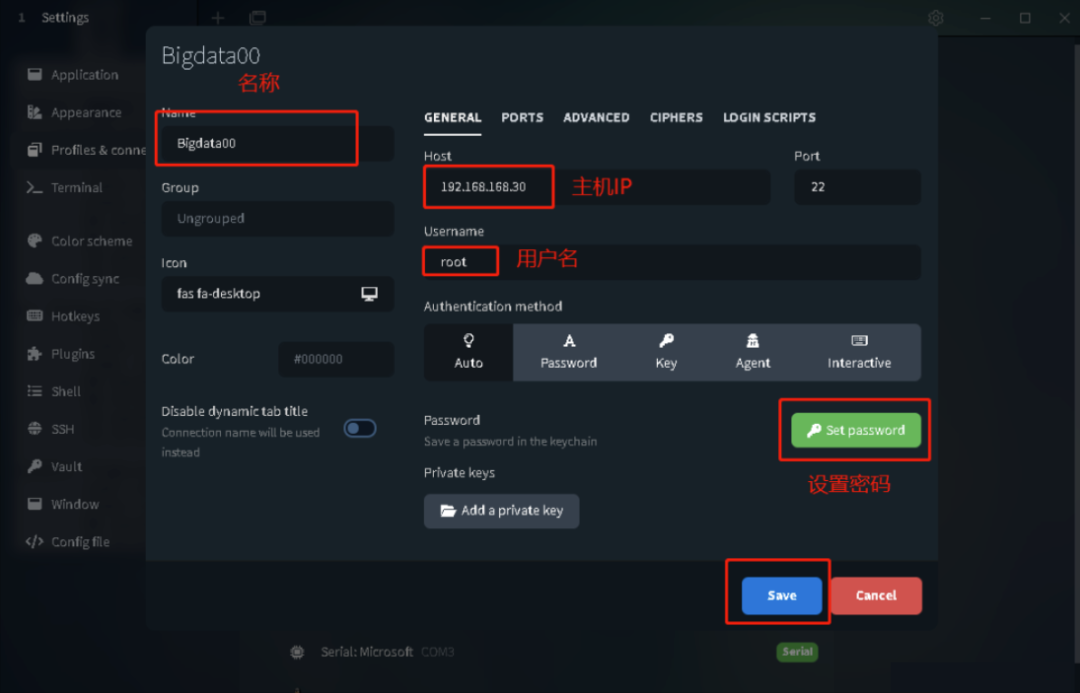Switch to the GENERAL tab
This screenshot has width=1080, height=693.
(453, 118)
